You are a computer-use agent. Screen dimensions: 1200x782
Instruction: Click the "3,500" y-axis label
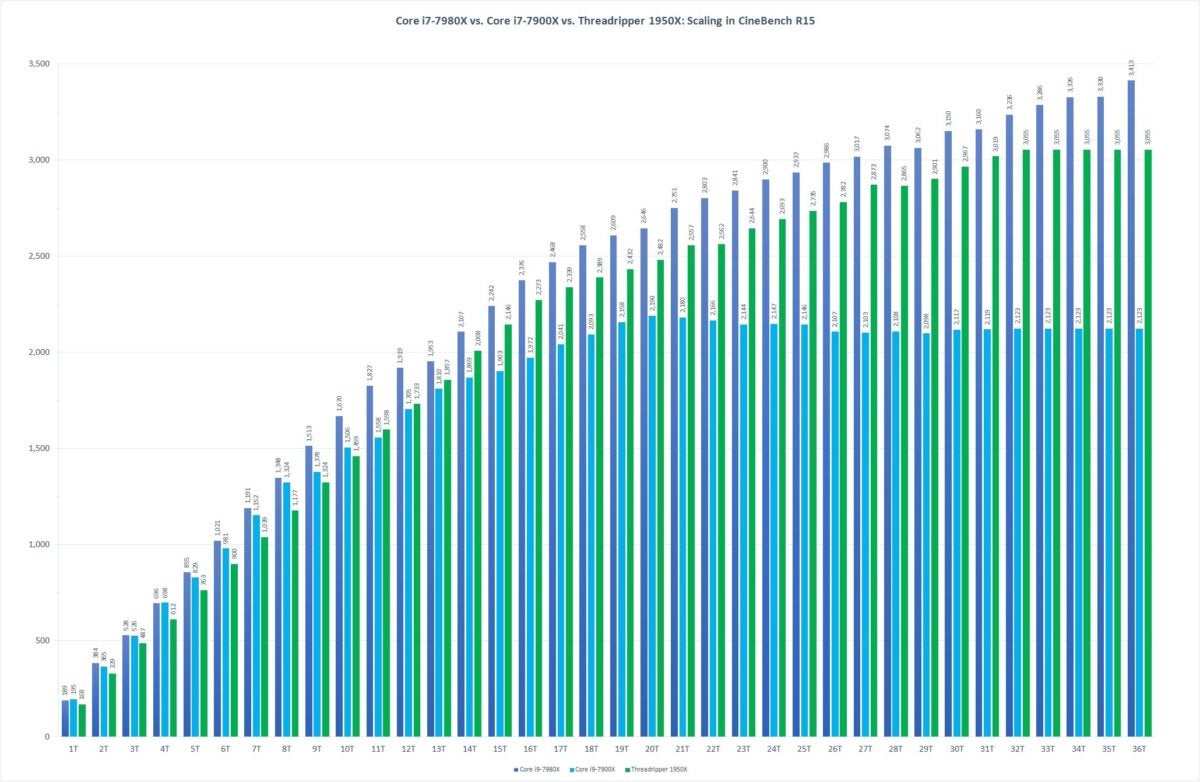coord(38,64)
